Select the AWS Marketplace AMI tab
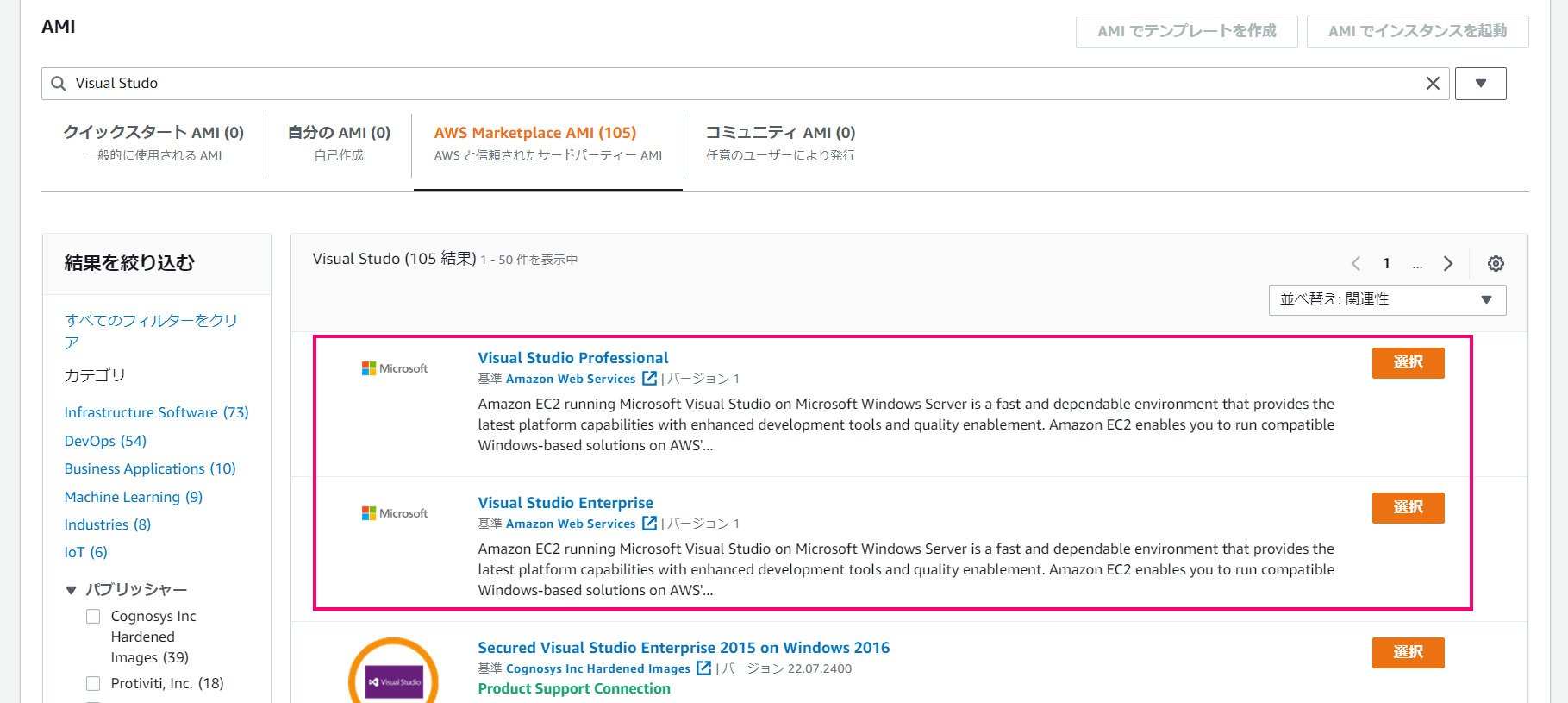The image size is (1568, 703). pos(548,143)
